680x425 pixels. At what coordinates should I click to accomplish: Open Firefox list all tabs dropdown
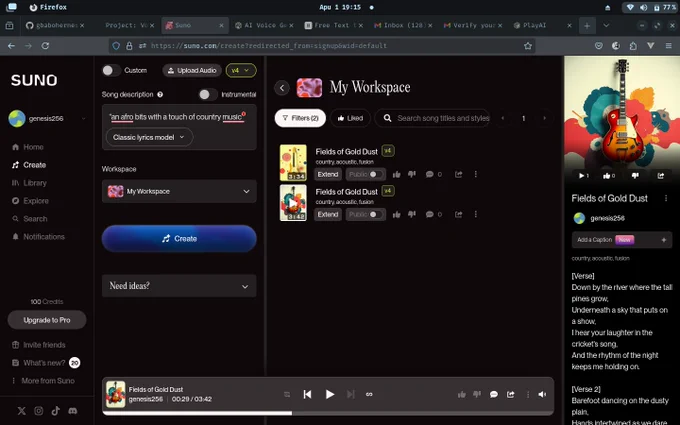[606, 26]
